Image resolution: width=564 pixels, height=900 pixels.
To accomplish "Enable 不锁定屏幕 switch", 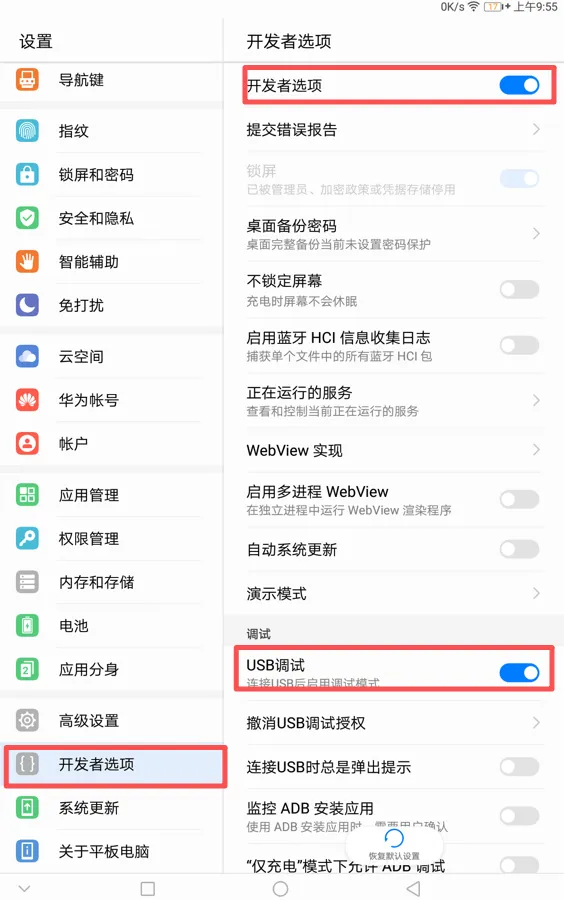I will click(x=519, y=289).
